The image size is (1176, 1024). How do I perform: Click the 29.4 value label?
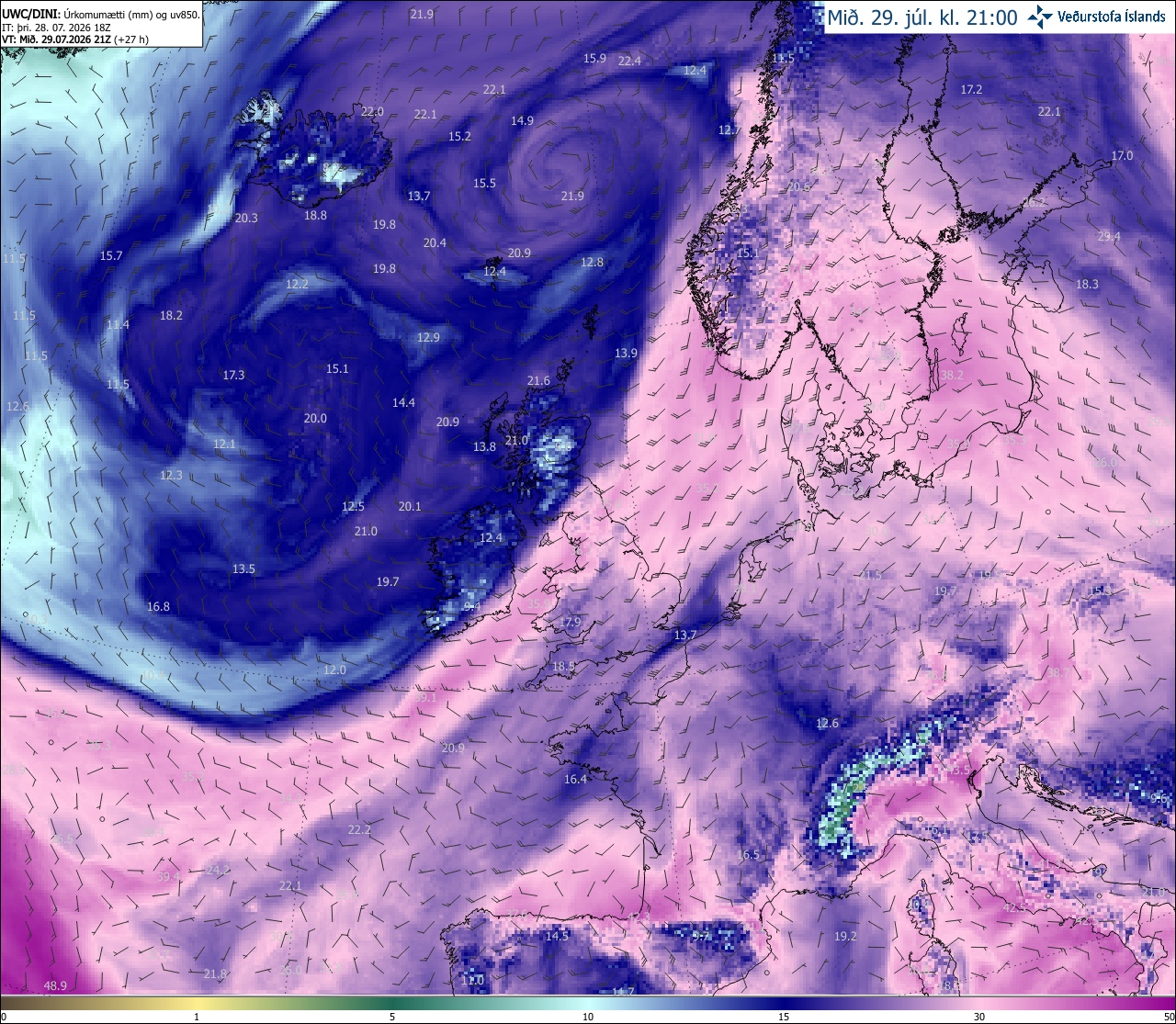click(x=1109, y=236)
